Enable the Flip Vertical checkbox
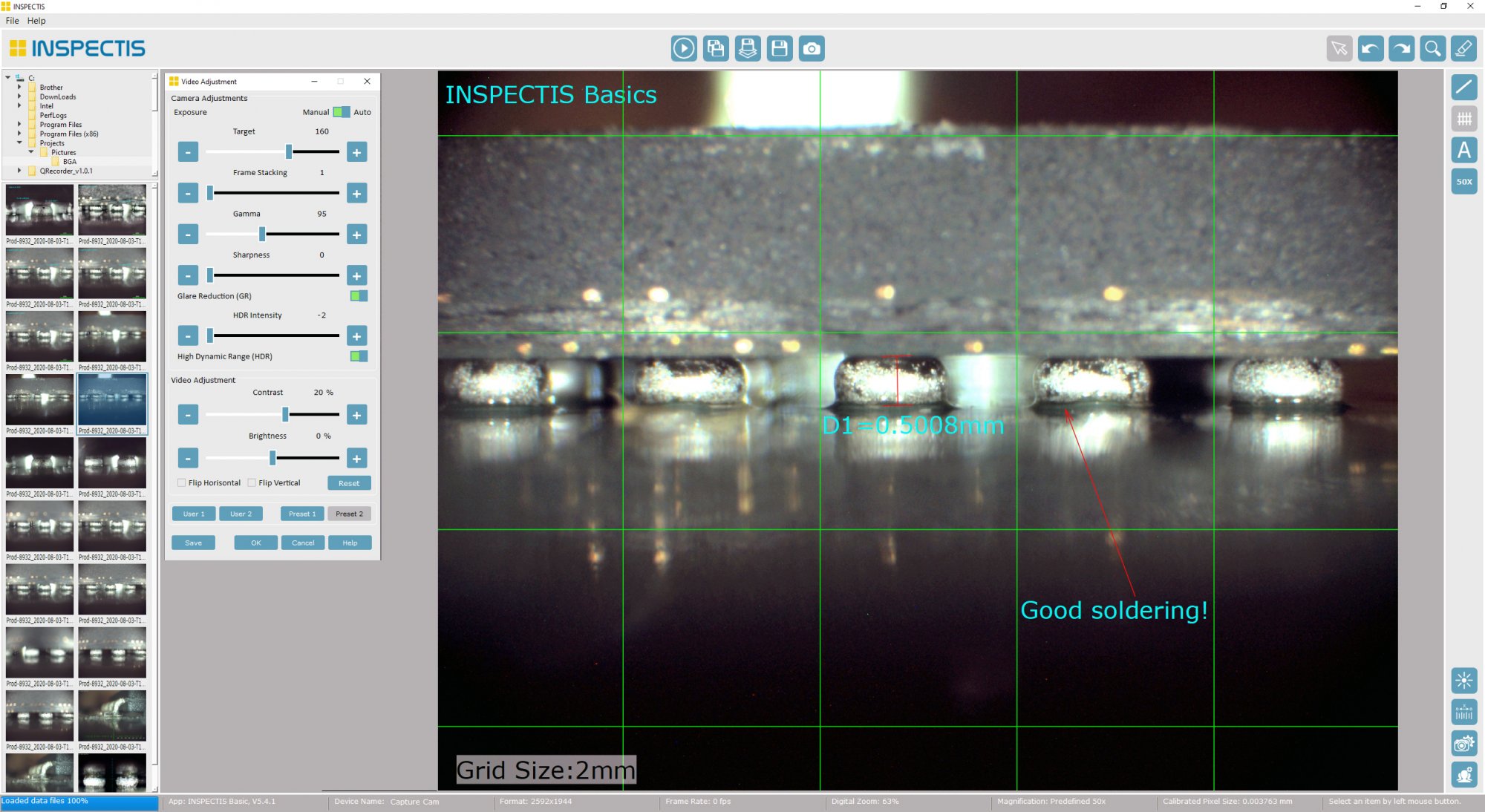This screenshot has width=1485, height=812. point(252,483)
